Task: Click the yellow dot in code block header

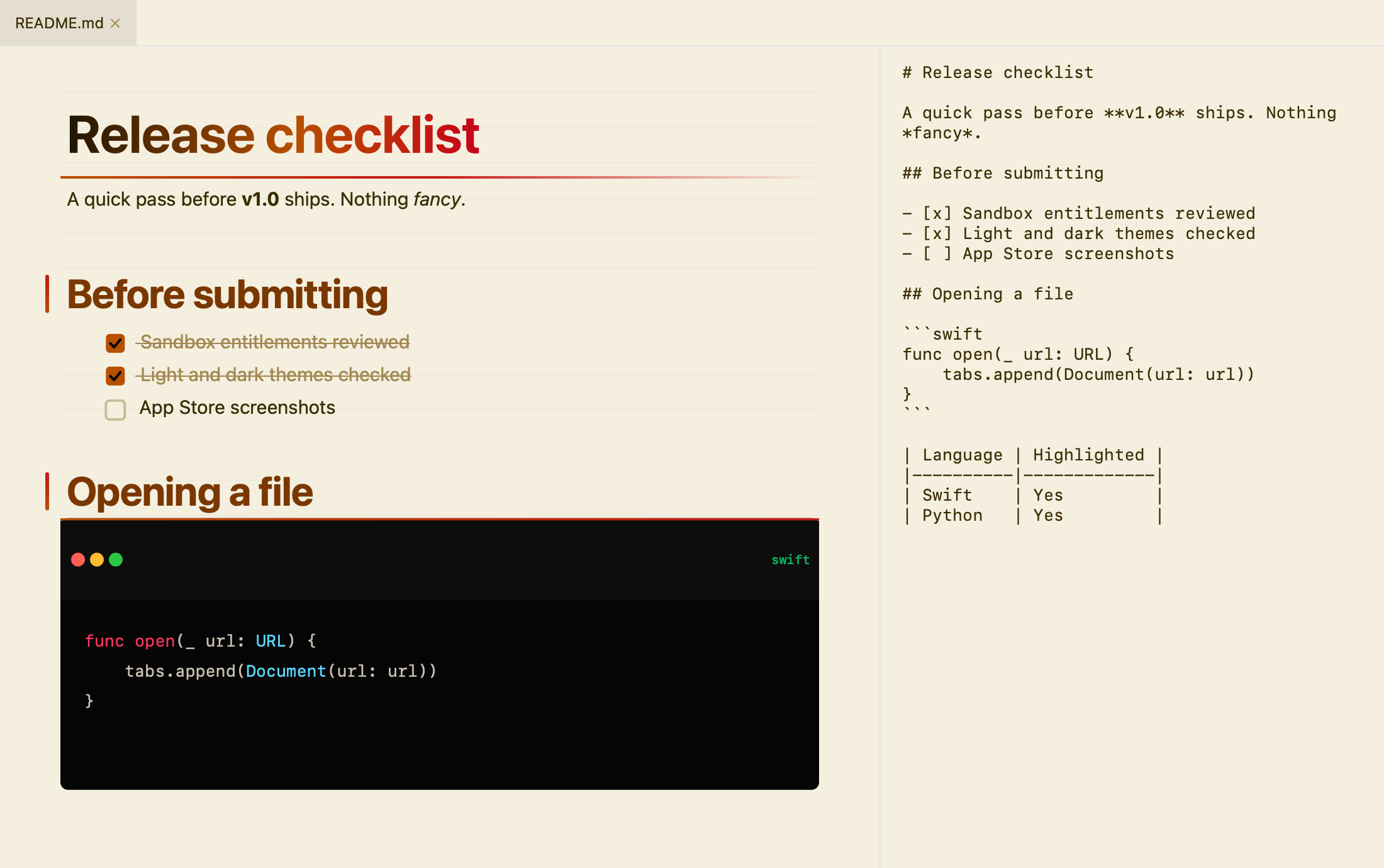Action: point(97,560)
